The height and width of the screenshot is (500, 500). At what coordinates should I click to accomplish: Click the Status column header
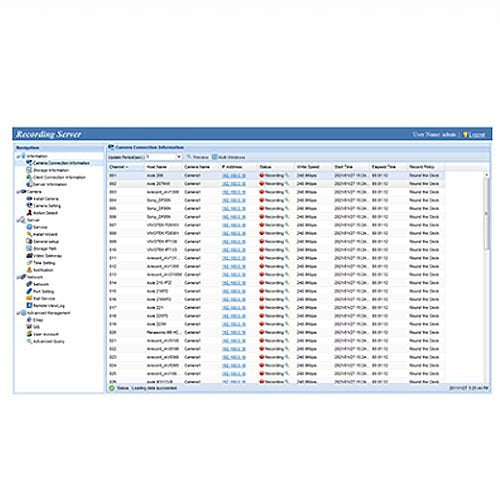[x=276, y=167]
